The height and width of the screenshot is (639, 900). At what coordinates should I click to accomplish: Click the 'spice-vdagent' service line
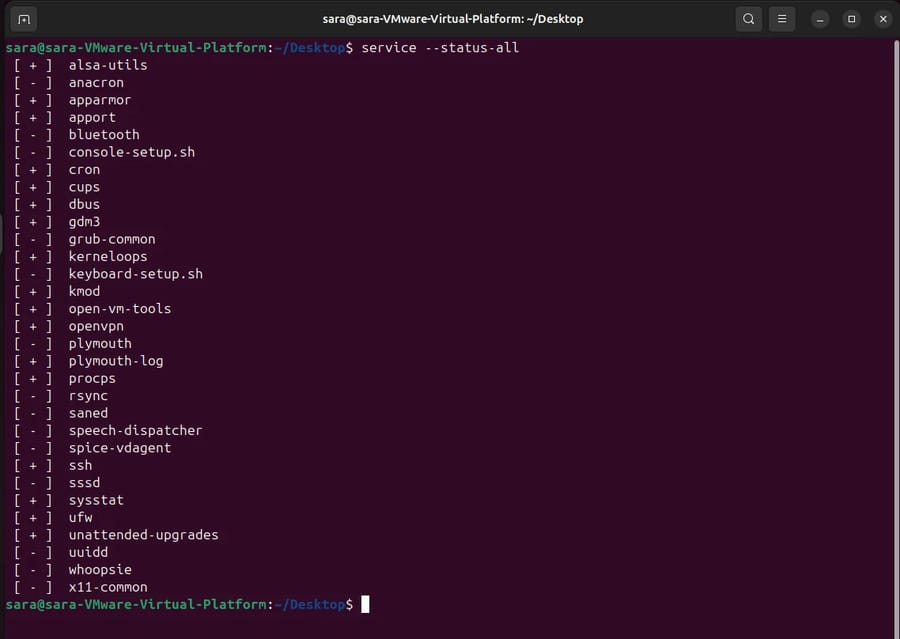point(92,448)
